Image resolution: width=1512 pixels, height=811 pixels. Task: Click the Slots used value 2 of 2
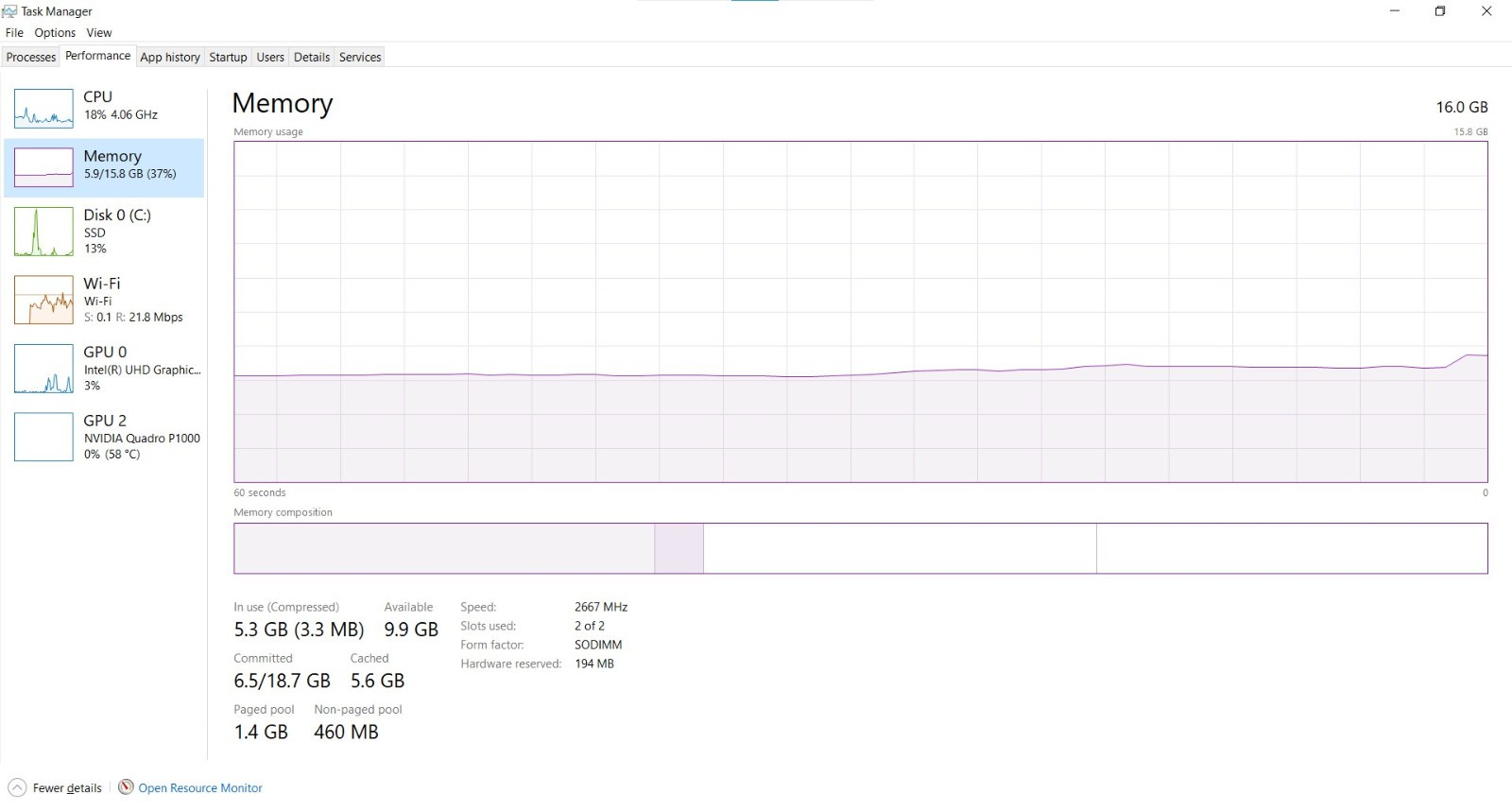[590, 626]
